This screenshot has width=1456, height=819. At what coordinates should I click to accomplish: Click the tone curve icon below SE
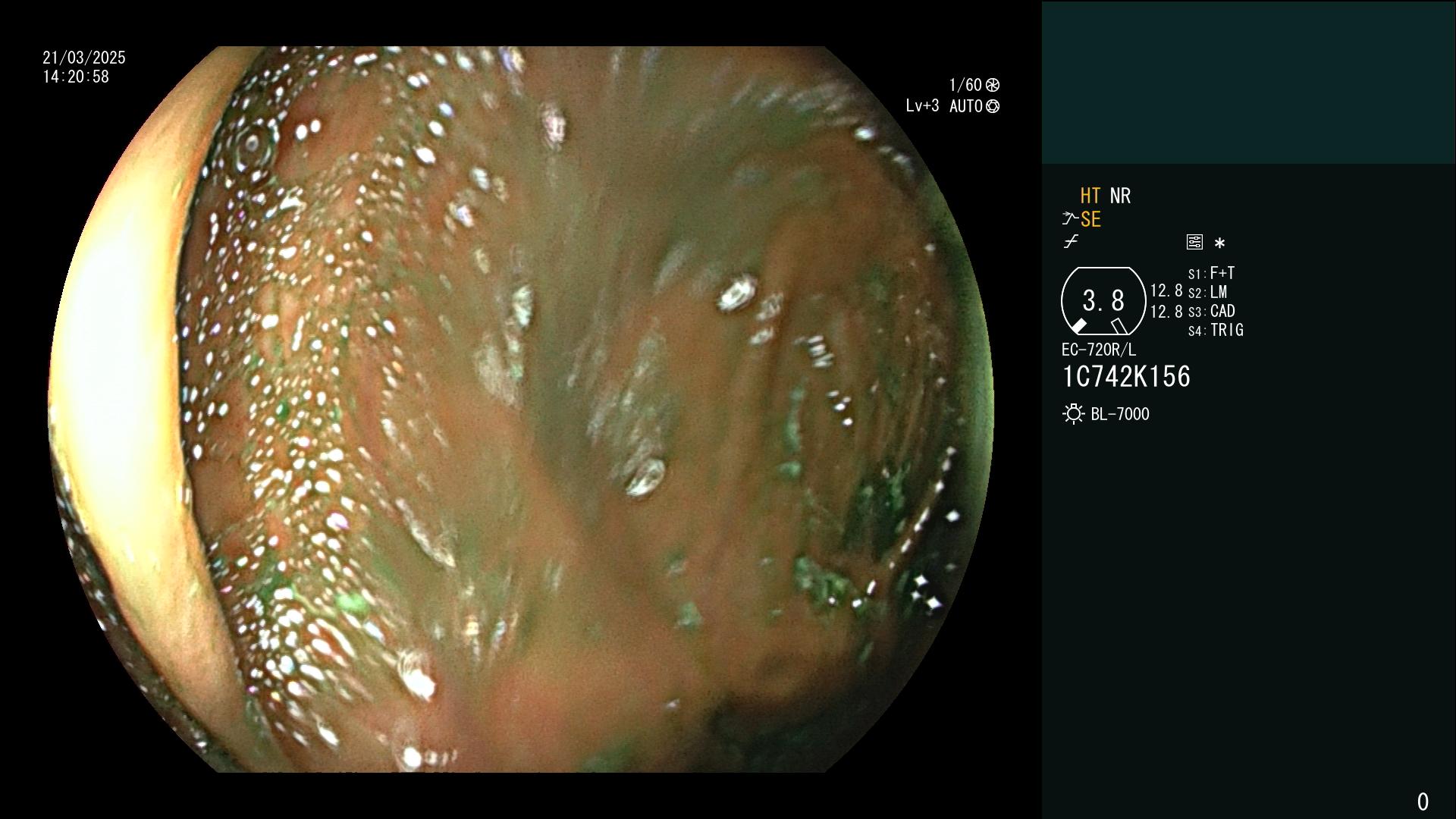pos(1071,242)
